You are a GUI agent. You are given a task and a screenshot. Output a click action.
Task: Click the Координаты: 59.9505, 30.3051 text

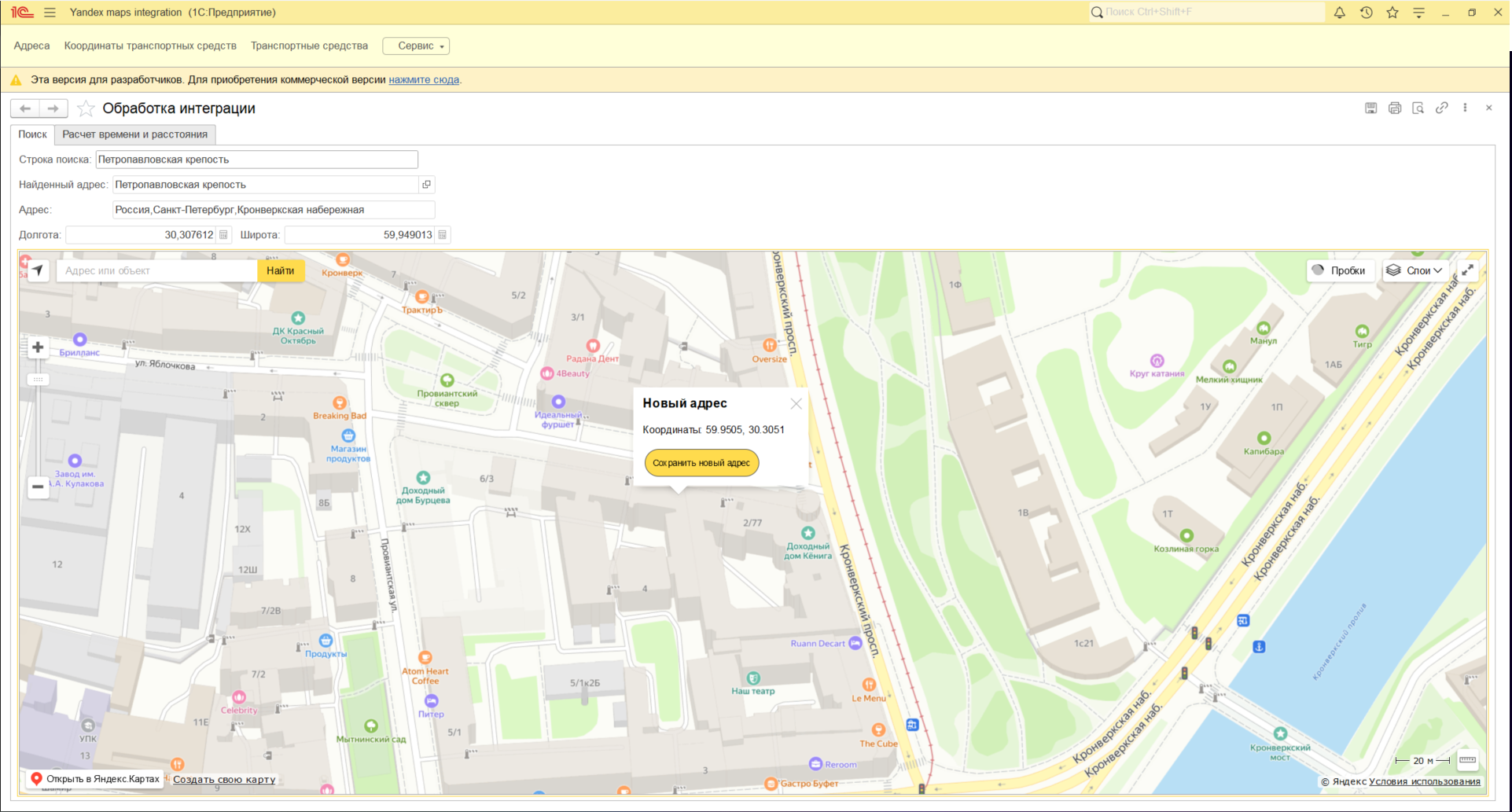pos(713,430)
